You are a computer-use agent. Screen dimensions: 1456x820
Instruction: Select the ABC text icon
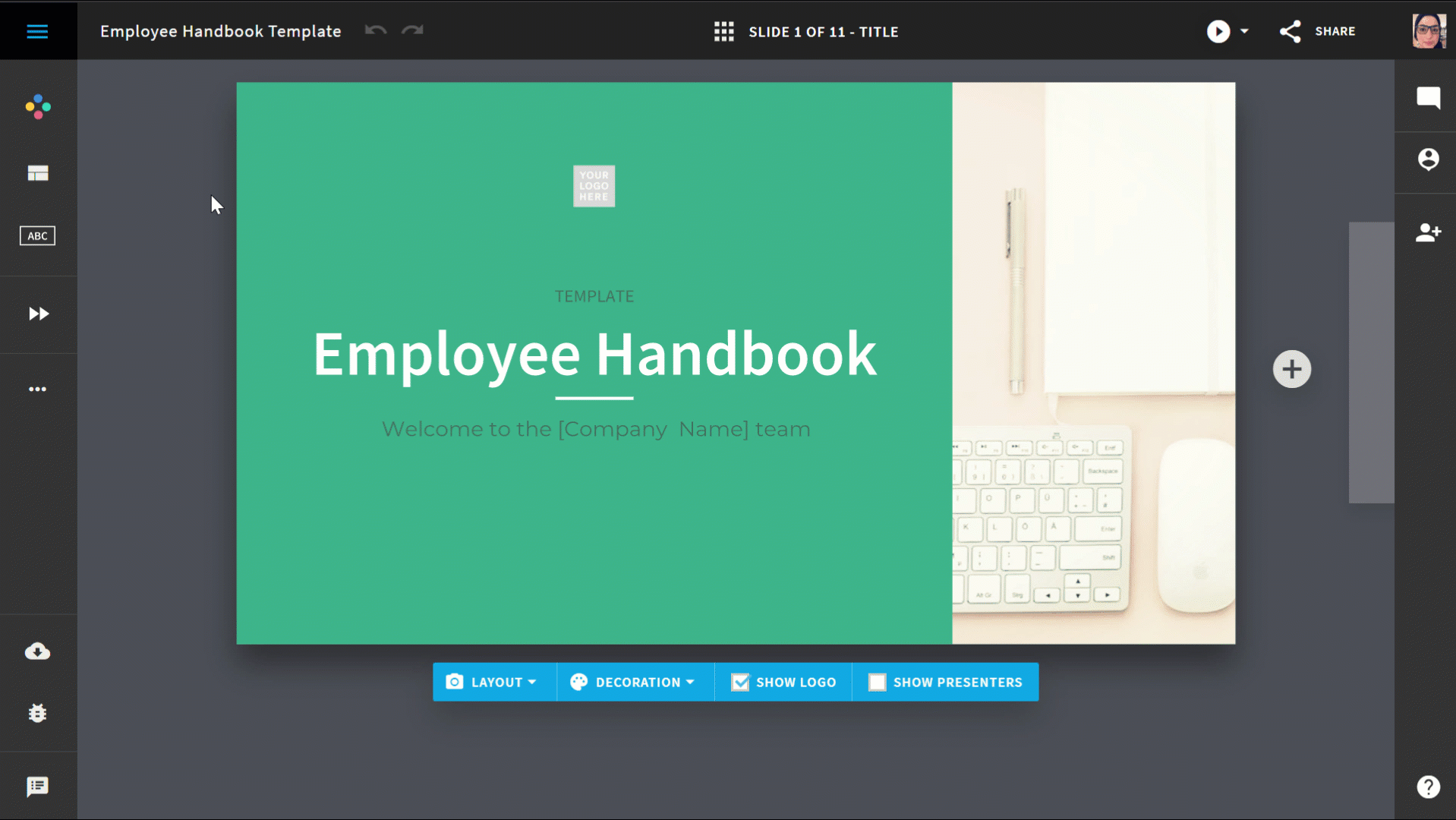pyautogui.click(x=37, y=235)
